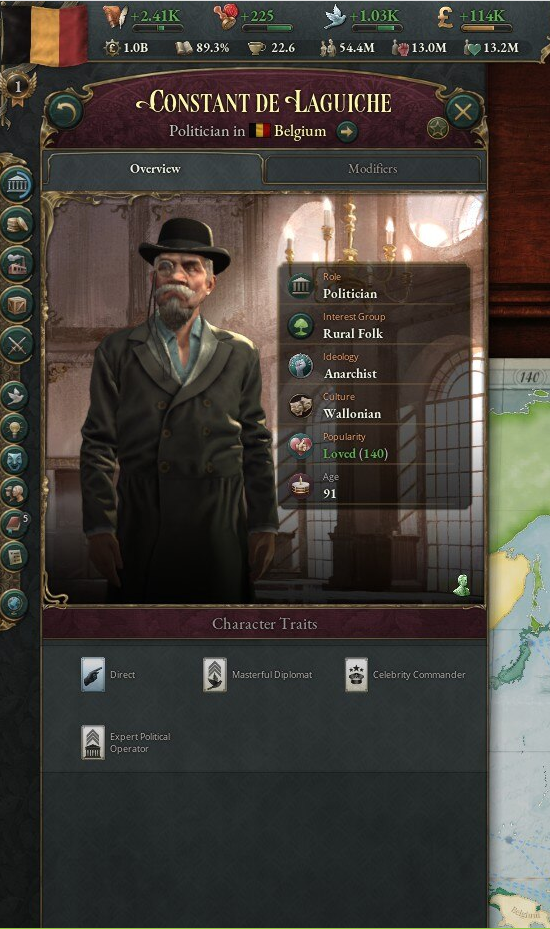Screen dimensions: 550x929
Task: Open the Budget coins sidebar icon
Action: click(x=17, y=224)
